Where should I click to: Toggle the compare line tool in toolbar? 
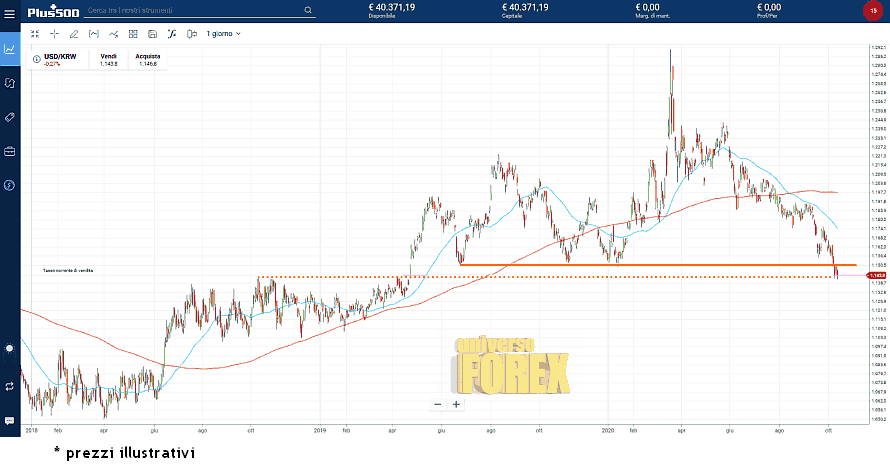pyautogui.click(x=113, y=34)
